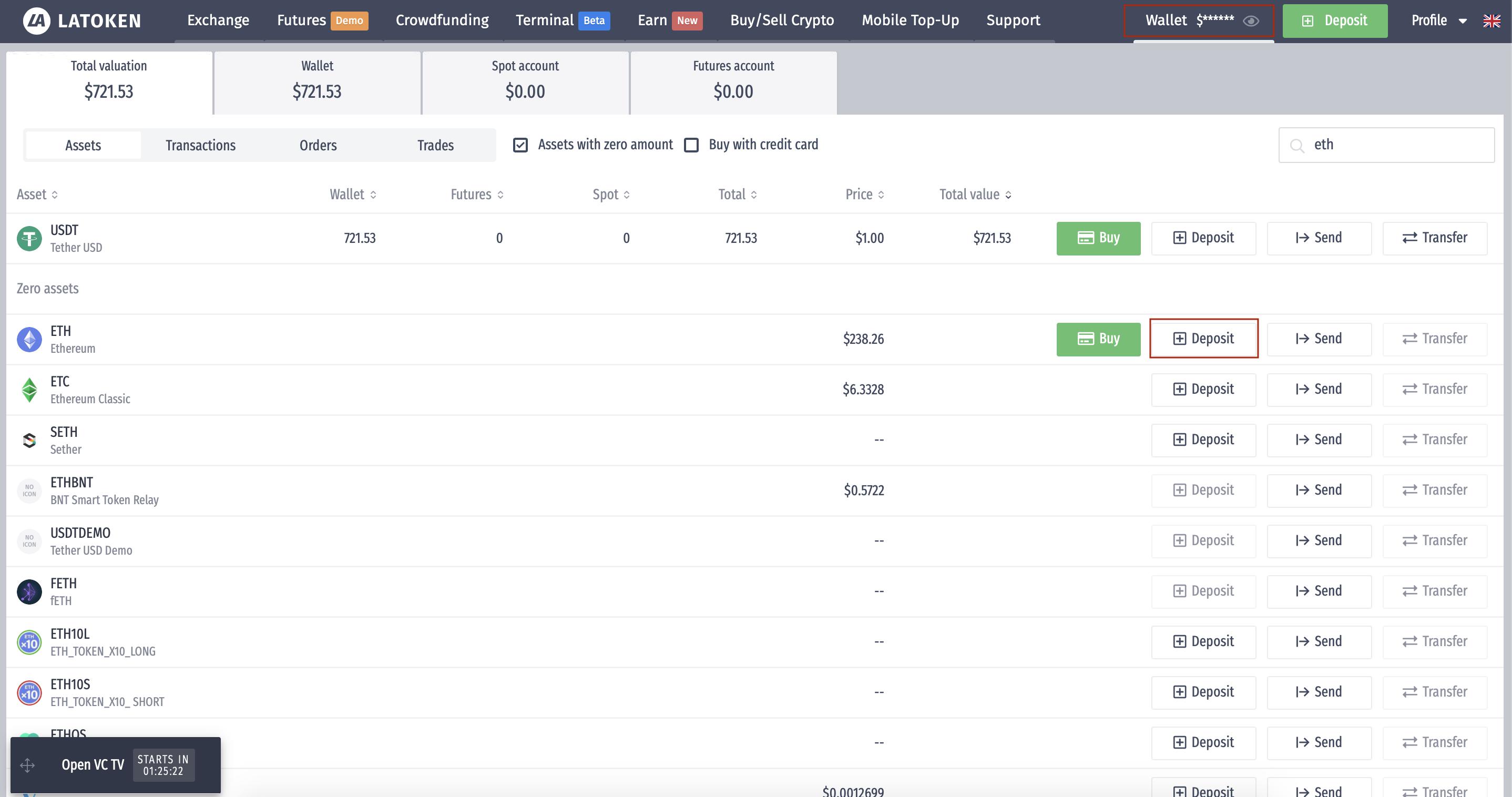Click the ETC Ethereum Classic icon
Image resolution: width=1512 pixels, height=797 pixels.
point(29,390)
